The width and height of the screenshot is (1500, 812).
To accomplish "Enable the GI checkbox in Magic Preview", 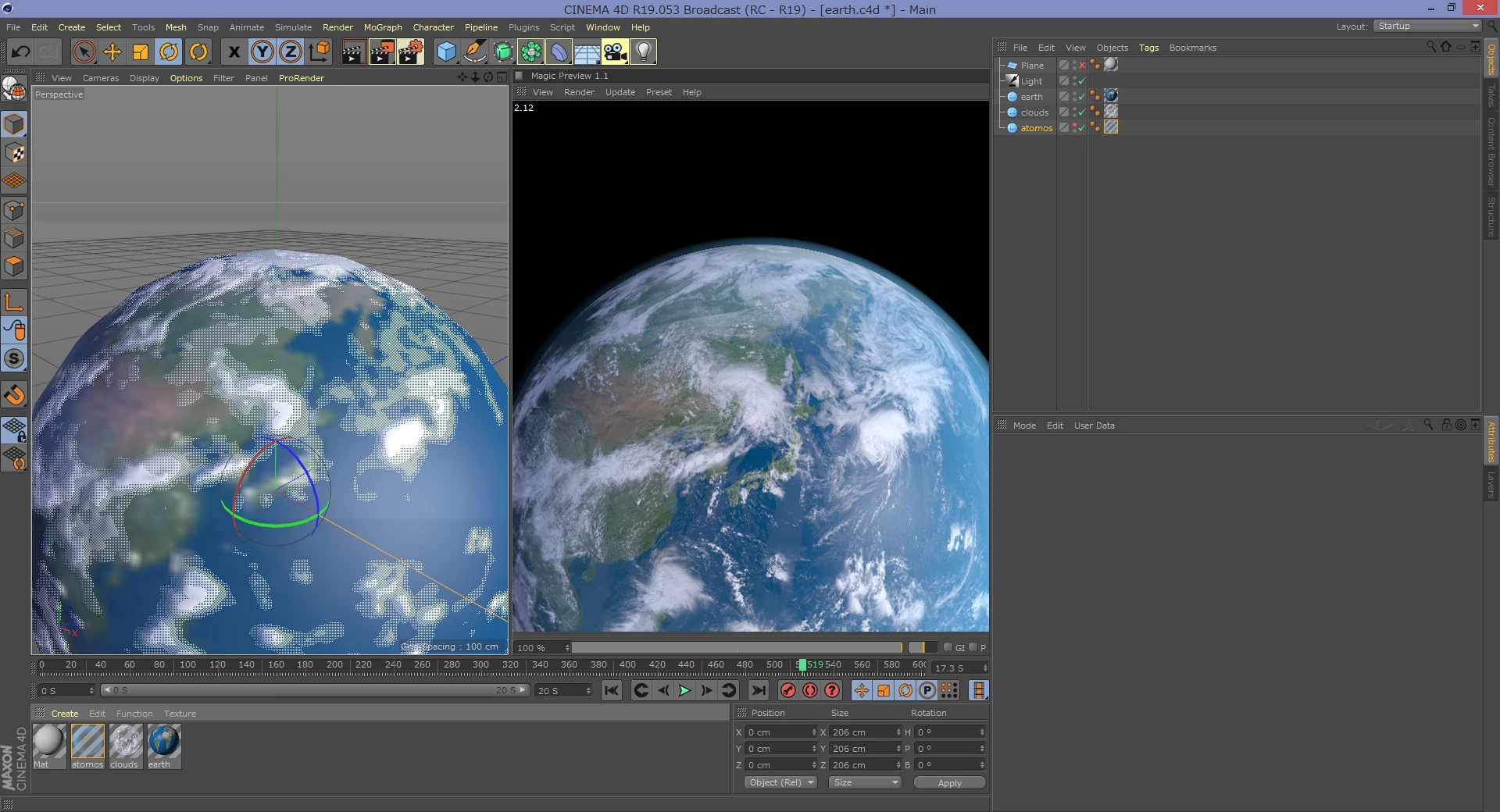I will click(x=948, y=647).
